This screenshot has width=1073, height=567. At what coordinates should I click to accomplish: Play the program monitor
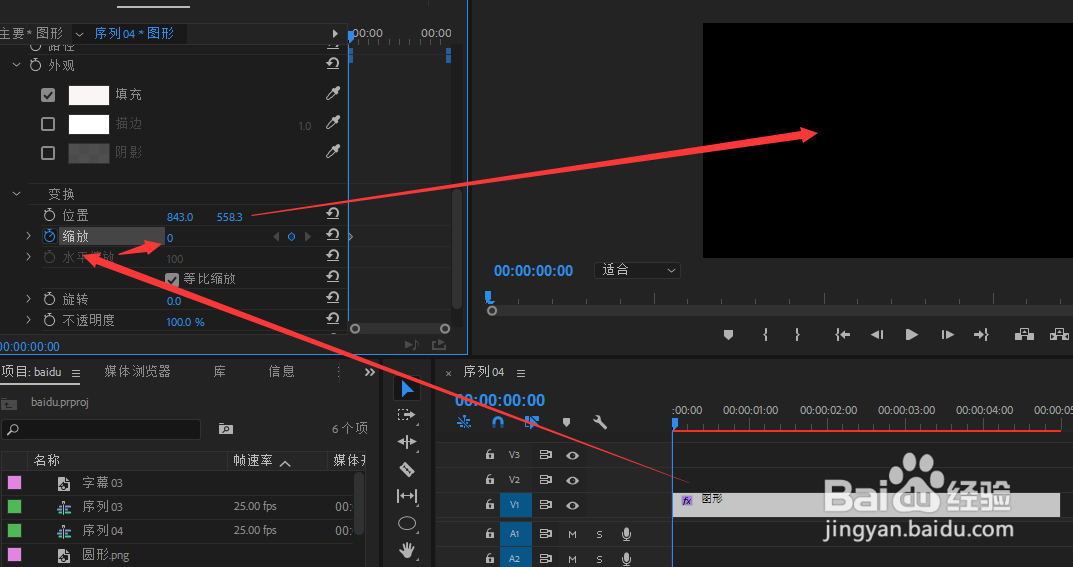912,334
